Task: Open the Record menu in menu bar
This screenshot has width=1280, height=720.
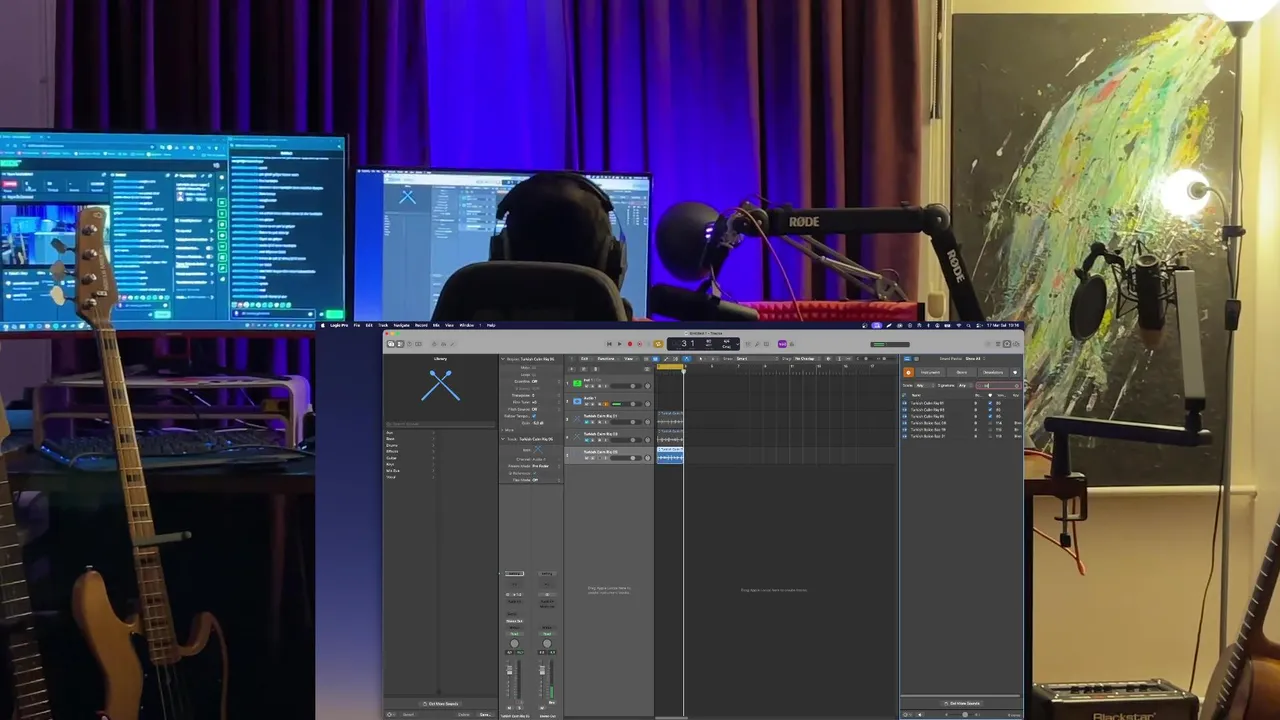Action: (x=421, y=325)
